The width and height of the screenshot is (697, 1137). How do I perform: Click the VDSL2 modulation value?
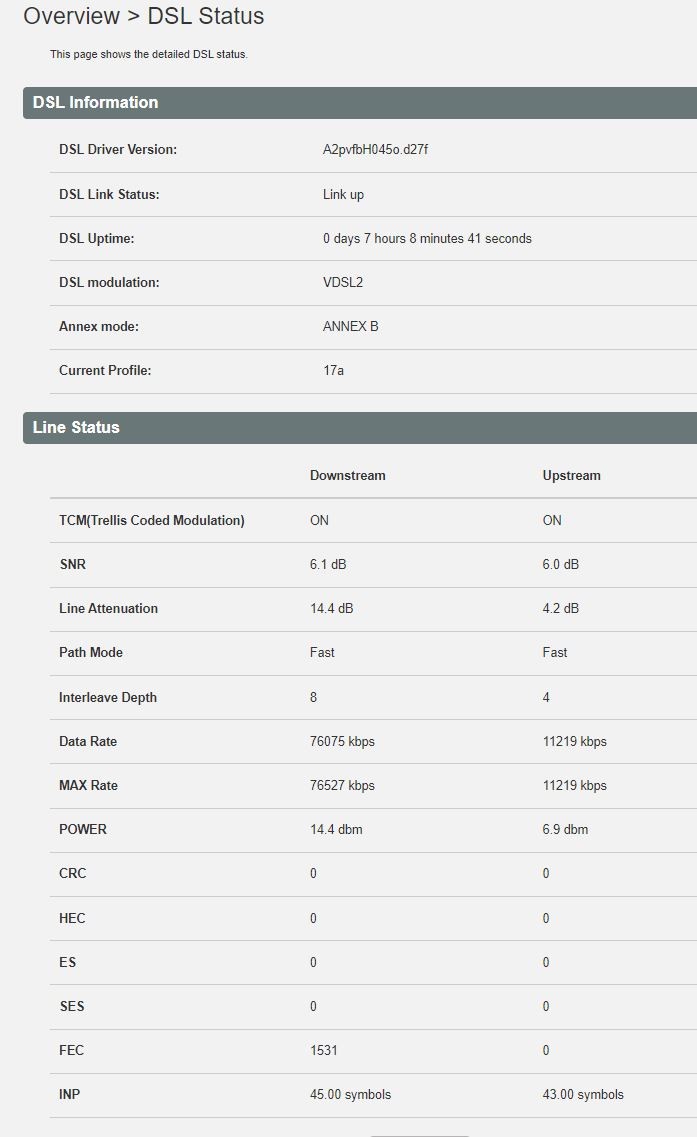[342, 282]
